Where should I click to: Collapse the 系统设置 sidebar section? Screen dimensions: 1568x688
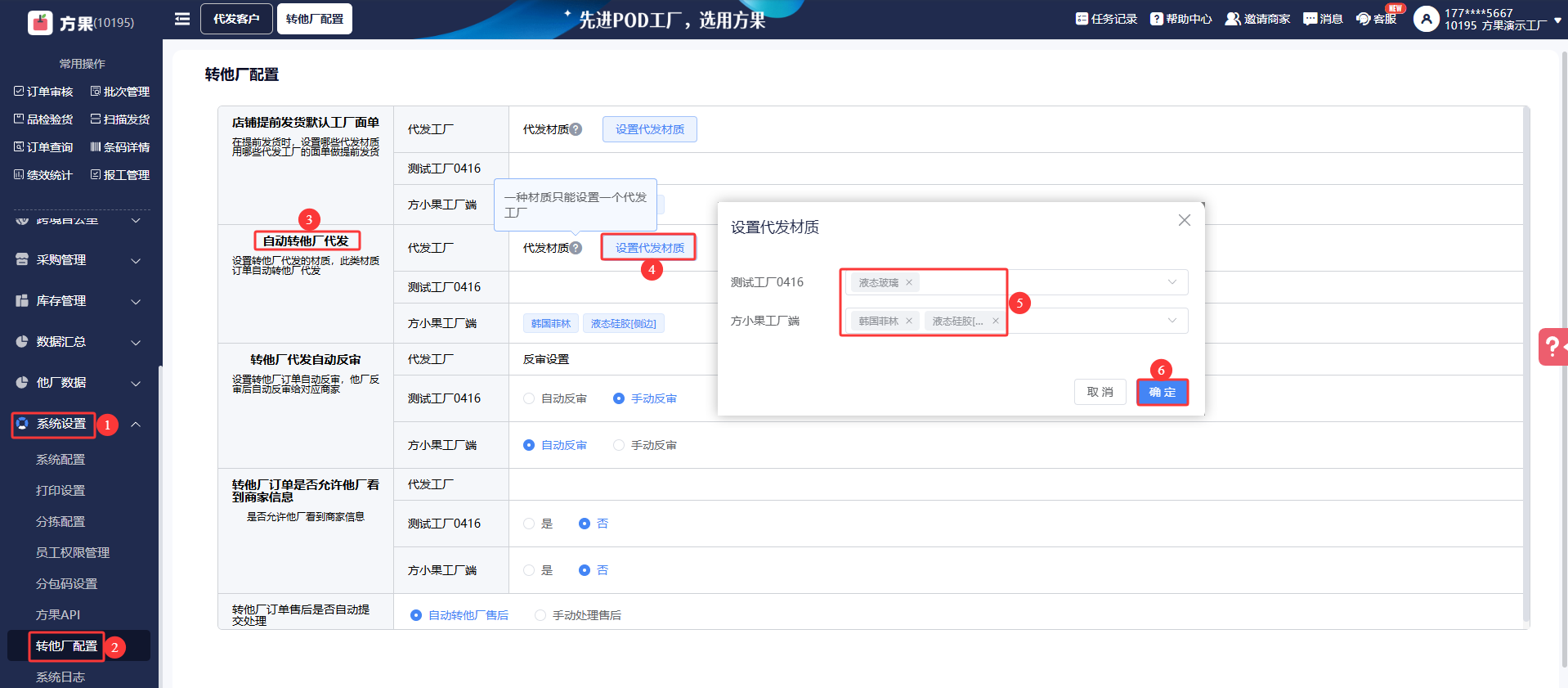coord(136,424)
